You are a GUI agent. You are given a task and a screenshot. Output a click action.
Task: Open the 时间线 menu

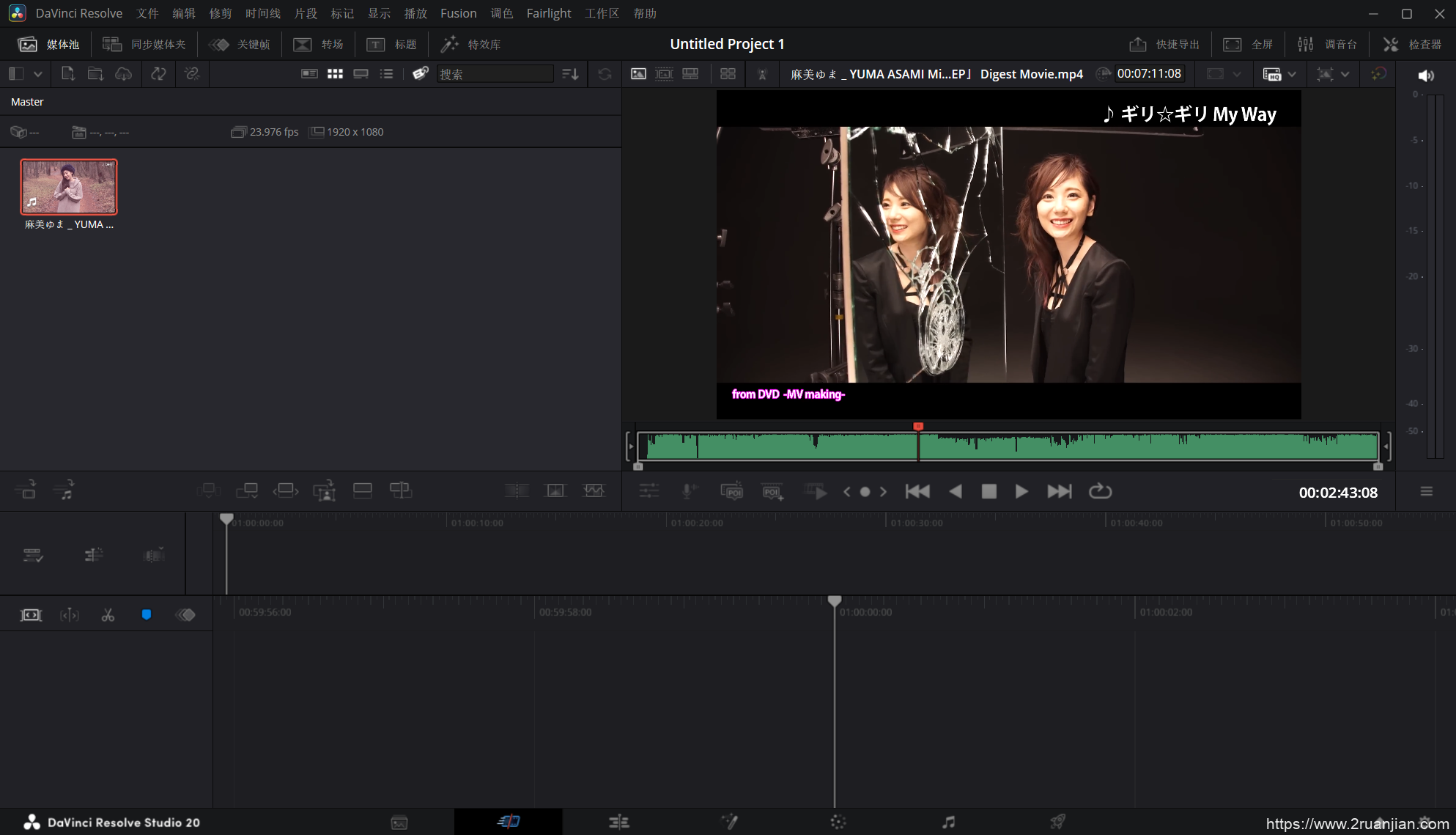(x=263, y=13)
